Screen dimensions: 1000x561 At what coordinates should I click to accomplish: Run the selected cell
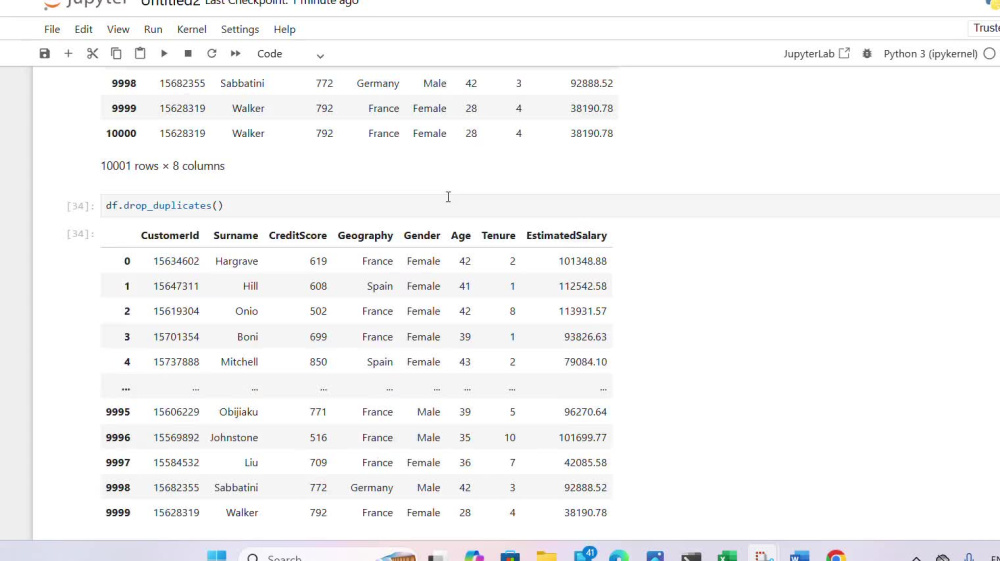pos(164,54)
